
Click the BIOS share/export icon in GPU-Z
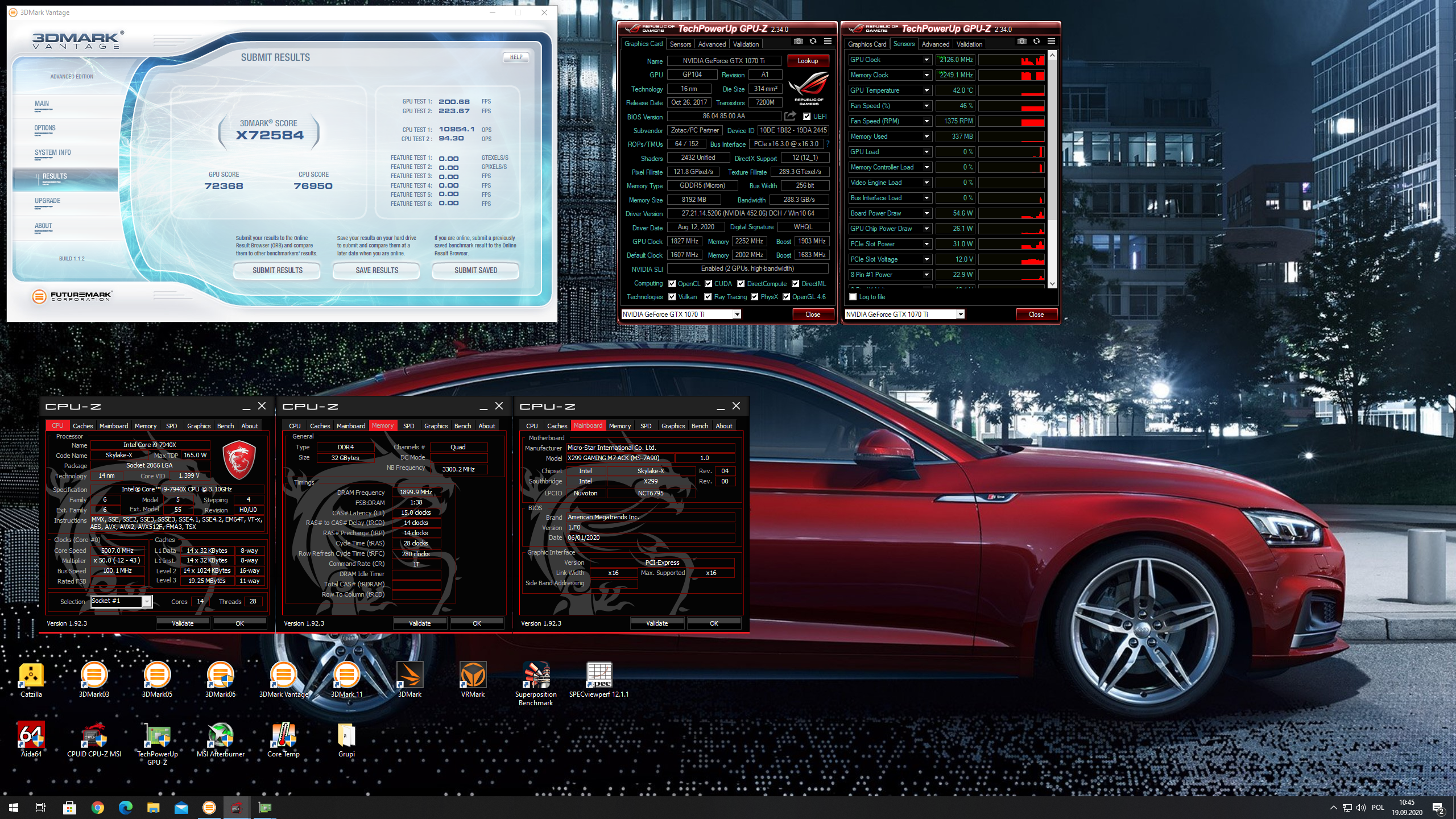(790, 116)
